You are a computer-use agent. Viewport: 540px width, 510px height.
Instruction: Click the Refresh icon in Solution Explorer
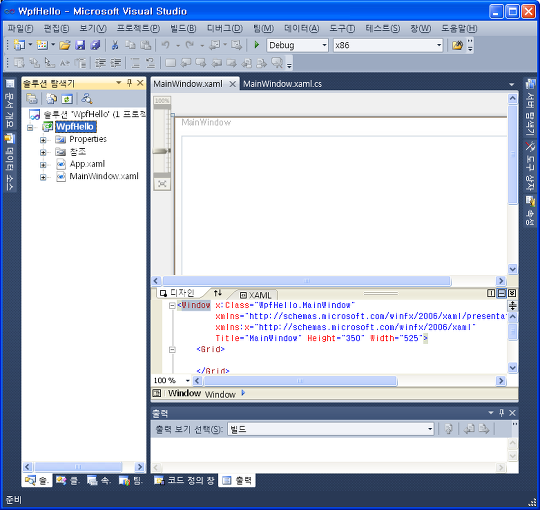67,99
